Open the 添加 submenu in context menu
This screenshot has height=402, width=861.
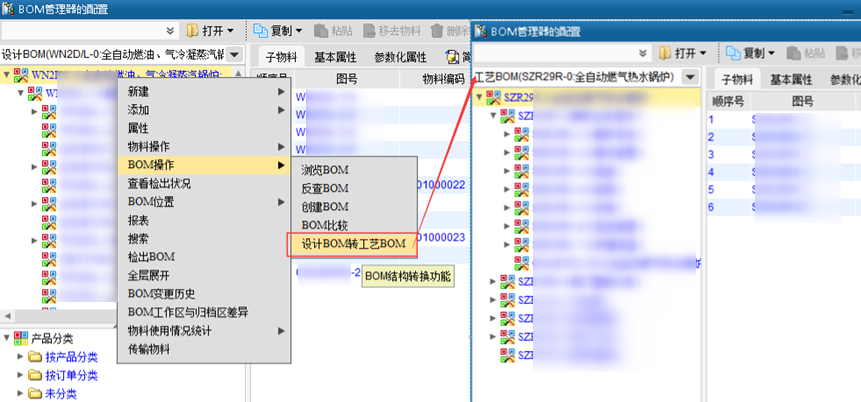coord(204,110)
